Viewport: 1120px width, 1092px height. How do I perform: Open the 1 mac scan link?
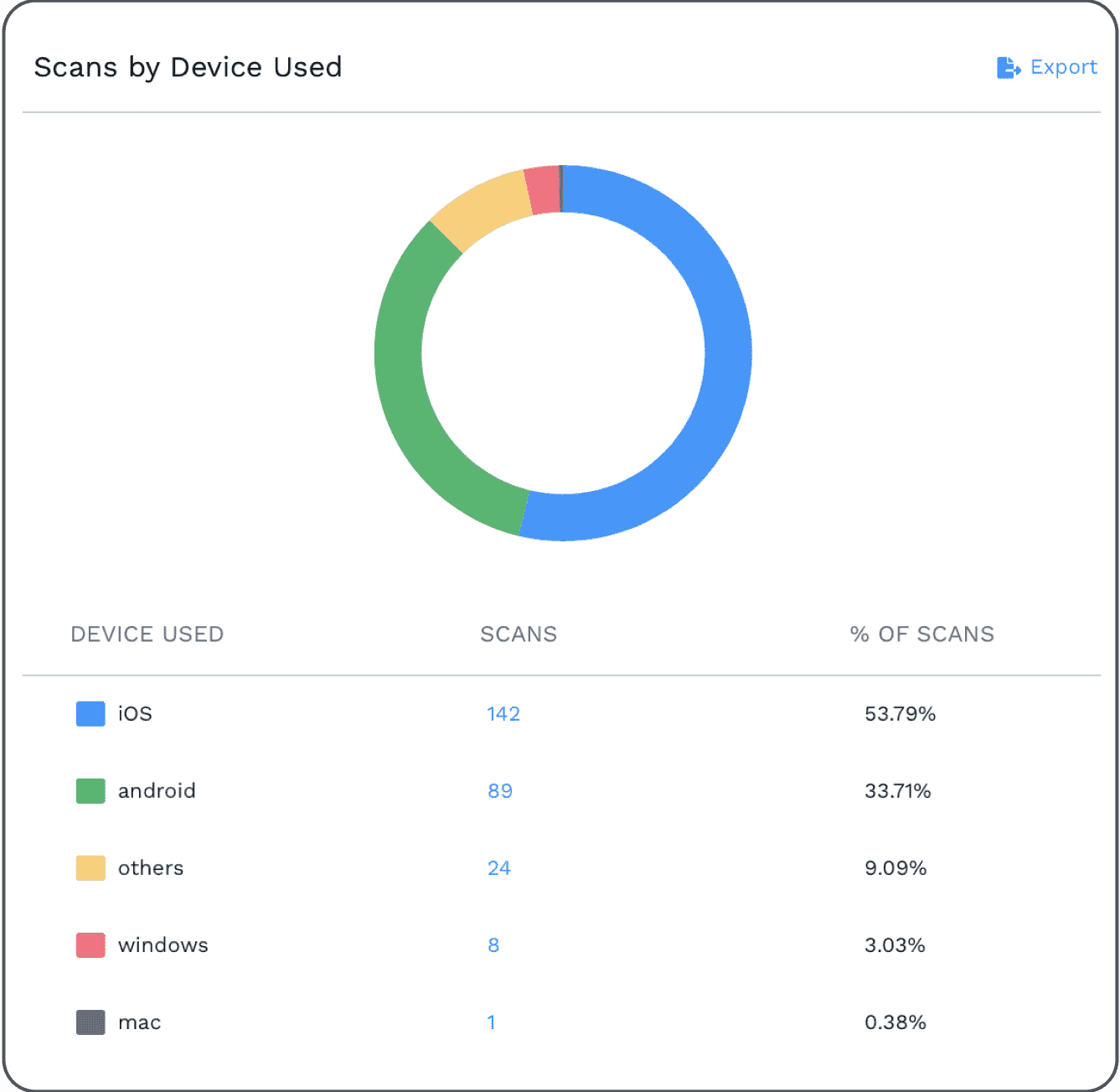coord(492,1022)
